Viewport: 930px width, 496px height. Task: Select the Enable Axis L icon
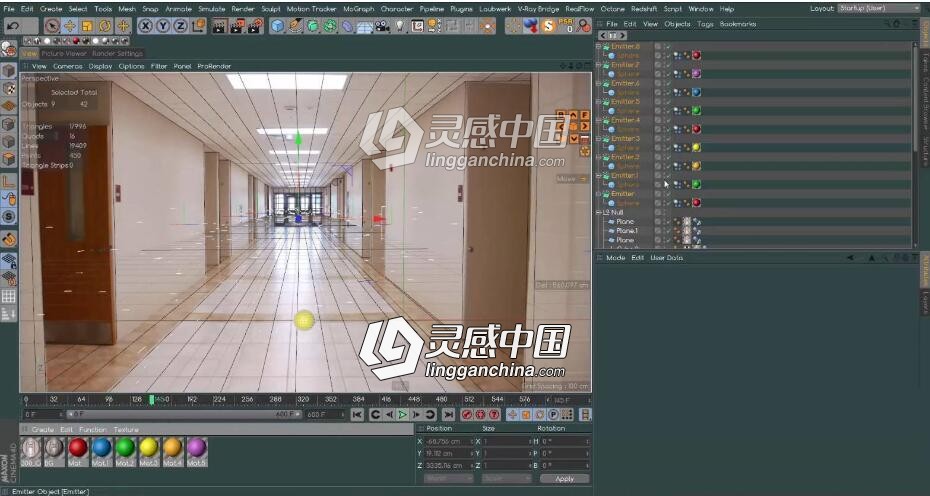(x=8, y=182)
